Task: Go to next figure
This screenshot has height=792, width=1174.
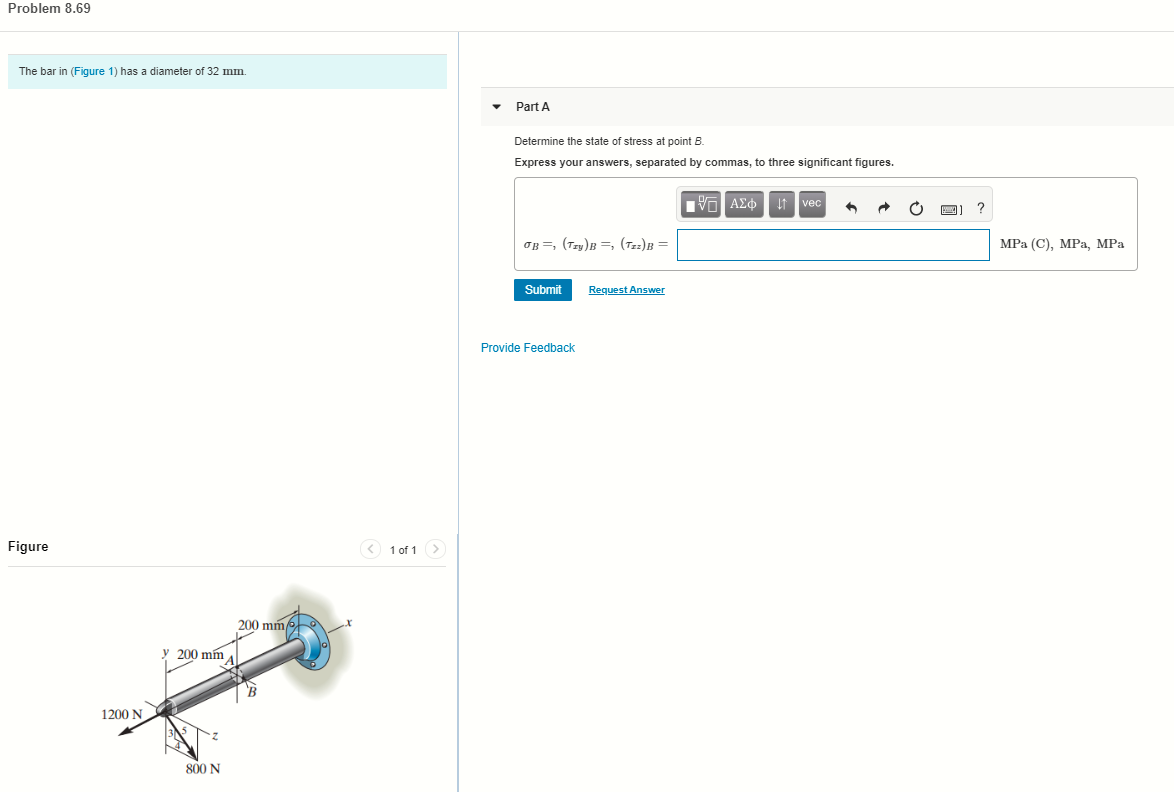Action: pos(435,549)
